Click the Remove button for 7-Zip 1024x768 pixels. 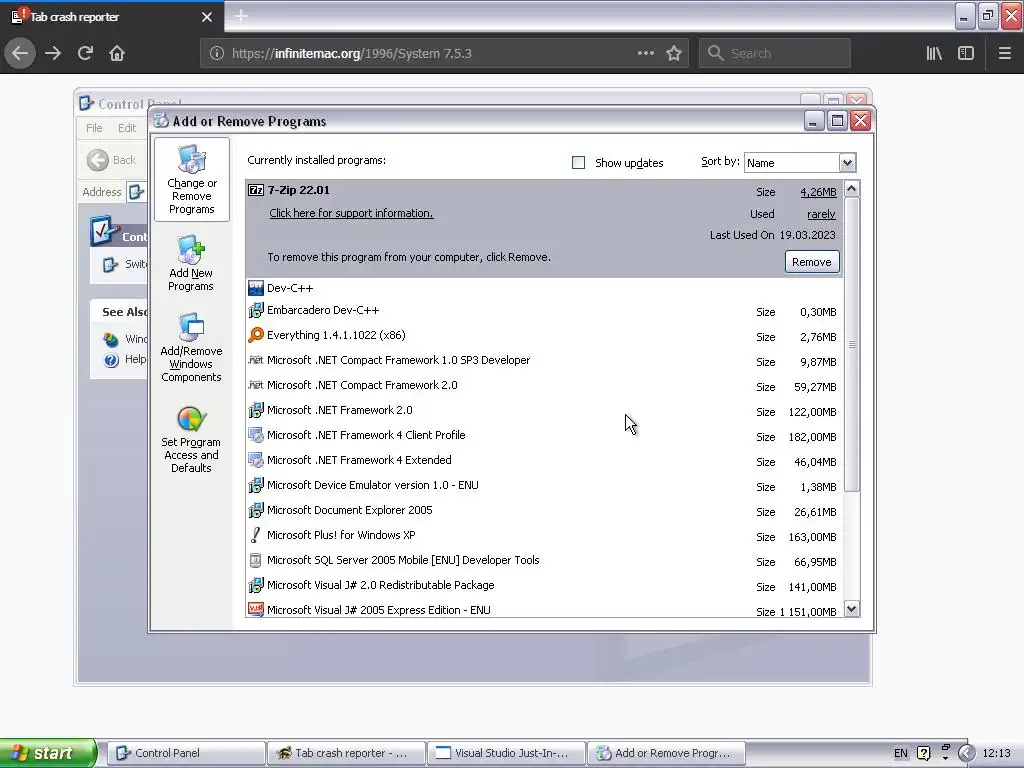[x=812, y=262]
